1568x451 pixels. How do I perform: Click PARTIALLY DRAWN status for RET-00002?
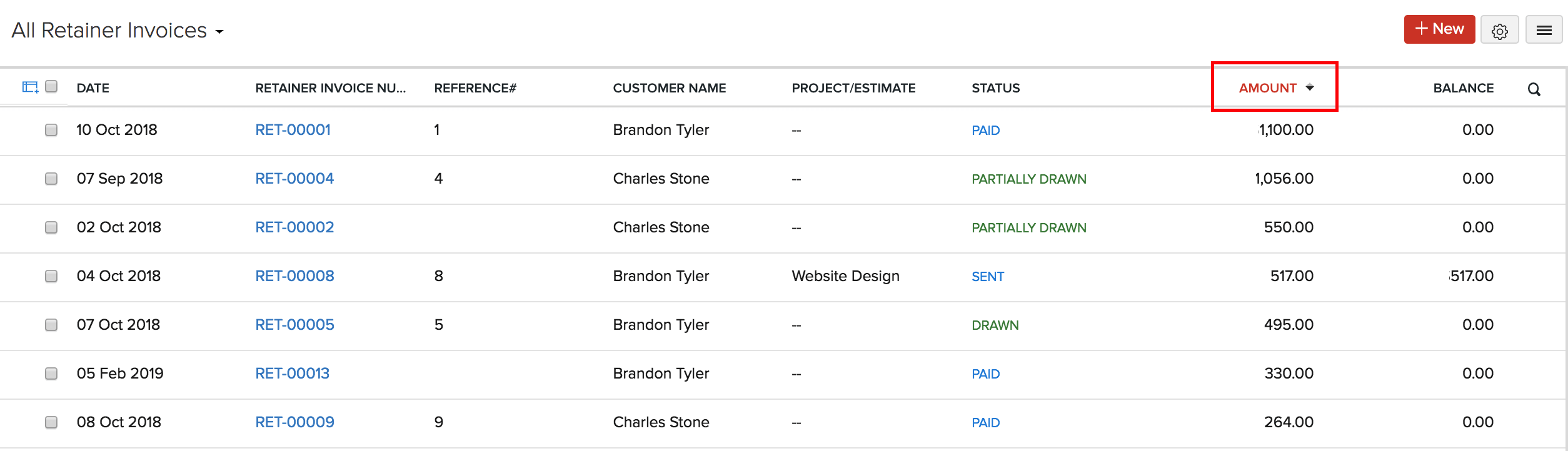(1028, 227)
